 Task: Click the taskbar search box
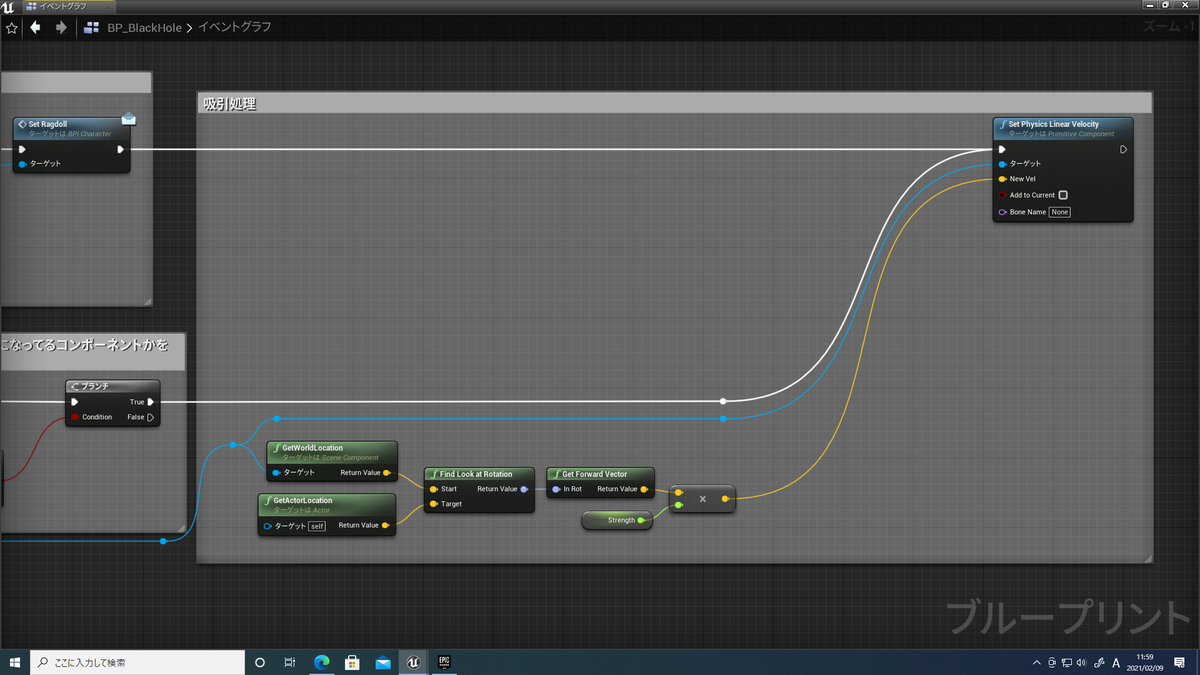(x=138, y=662)
